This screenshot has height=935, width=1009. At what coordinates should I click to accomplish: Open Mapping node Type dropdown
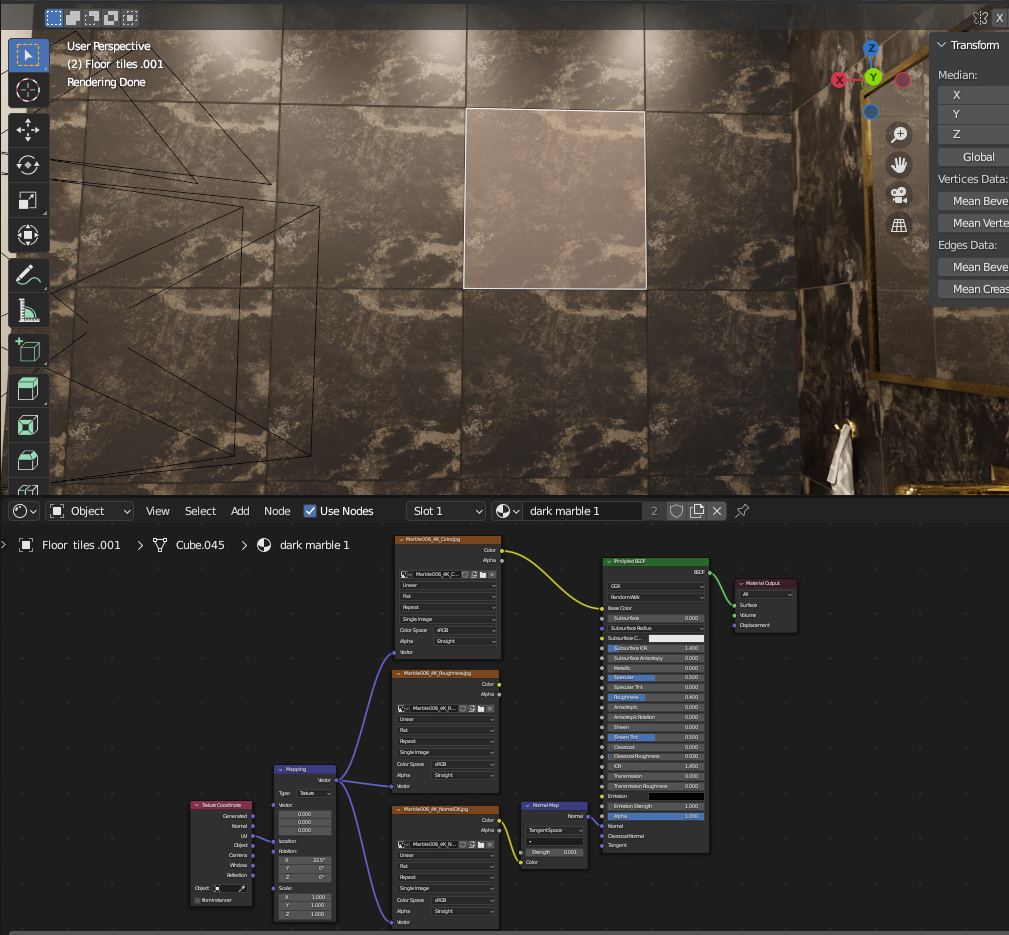tap(315, 793)
